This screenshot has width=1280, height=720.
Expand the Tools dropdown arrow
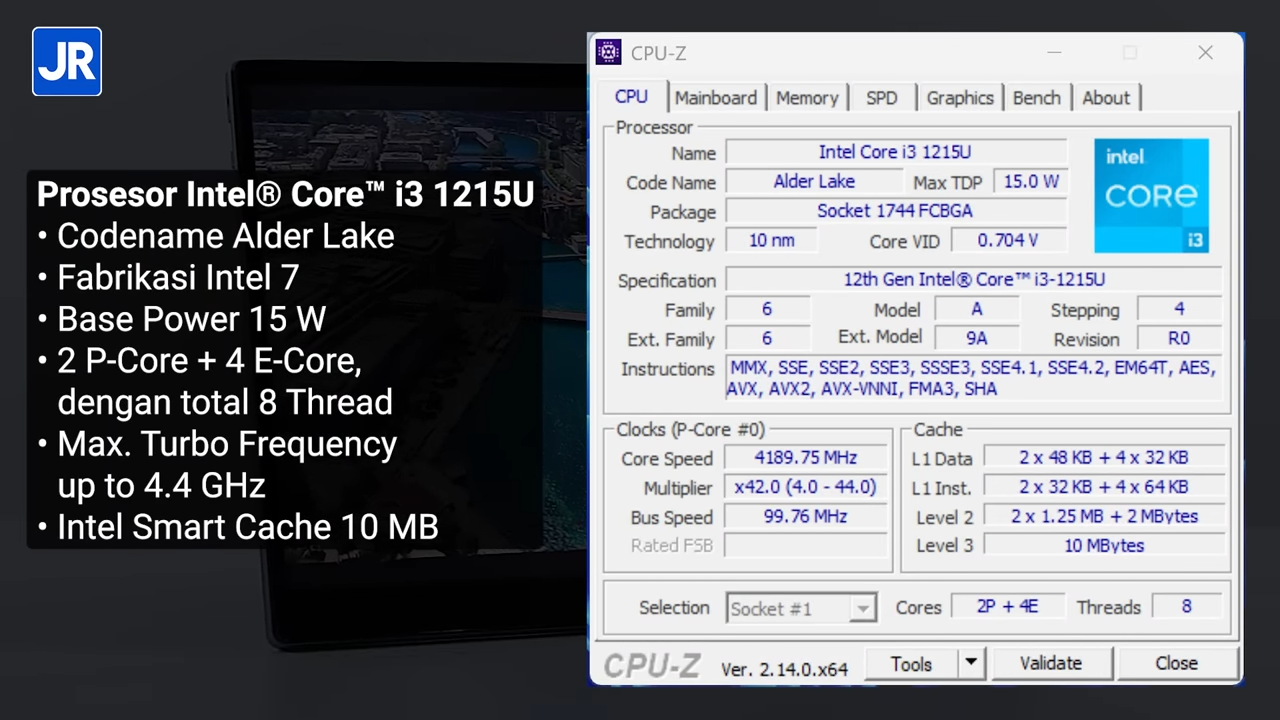click(x=971, y=663)
